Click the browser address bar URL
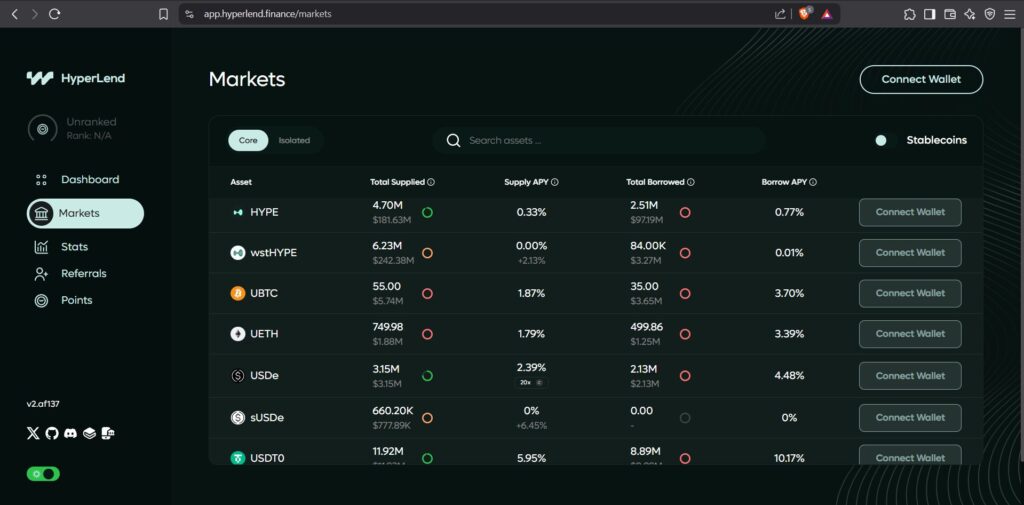Image resolution: width=1024 pixels, height=505 pixels. (x=268, y=14)
